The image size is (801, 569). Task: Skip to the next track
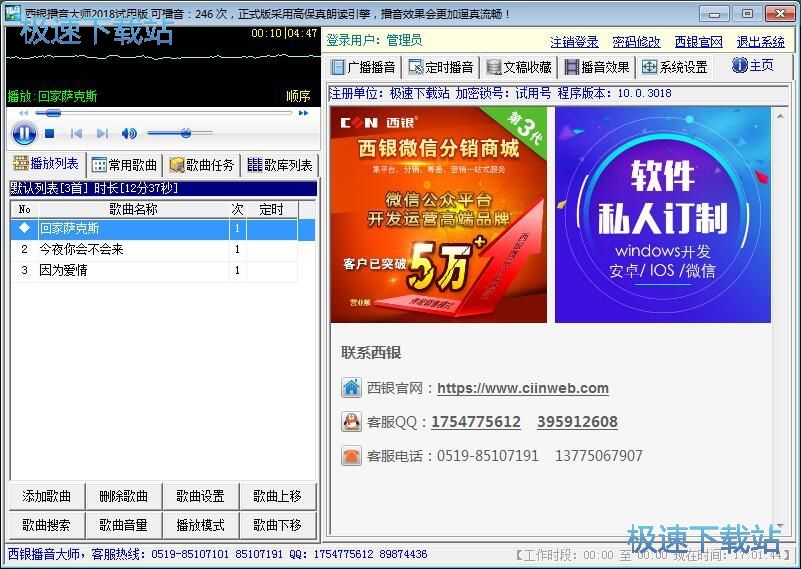click(102, 133)
